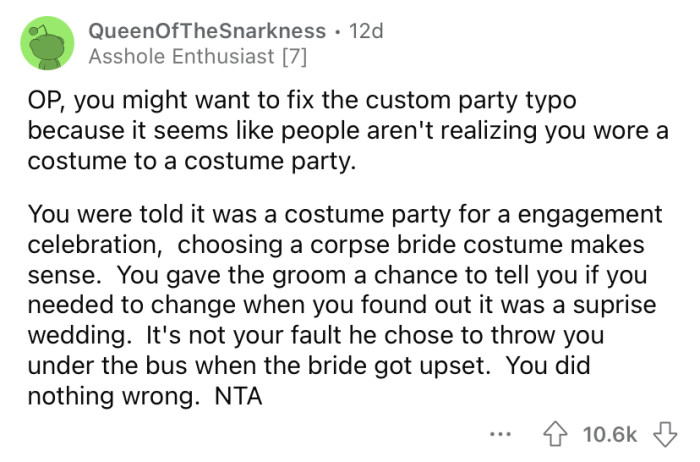This screenshot has width=700, height=462.
Task: Click the bracketed number 7 in the flair
Action: click(296, 57)
